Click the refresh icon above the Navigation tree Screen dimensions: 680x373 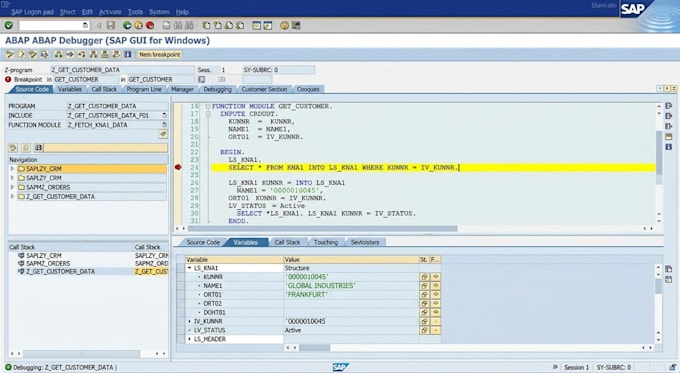[13, 148]
